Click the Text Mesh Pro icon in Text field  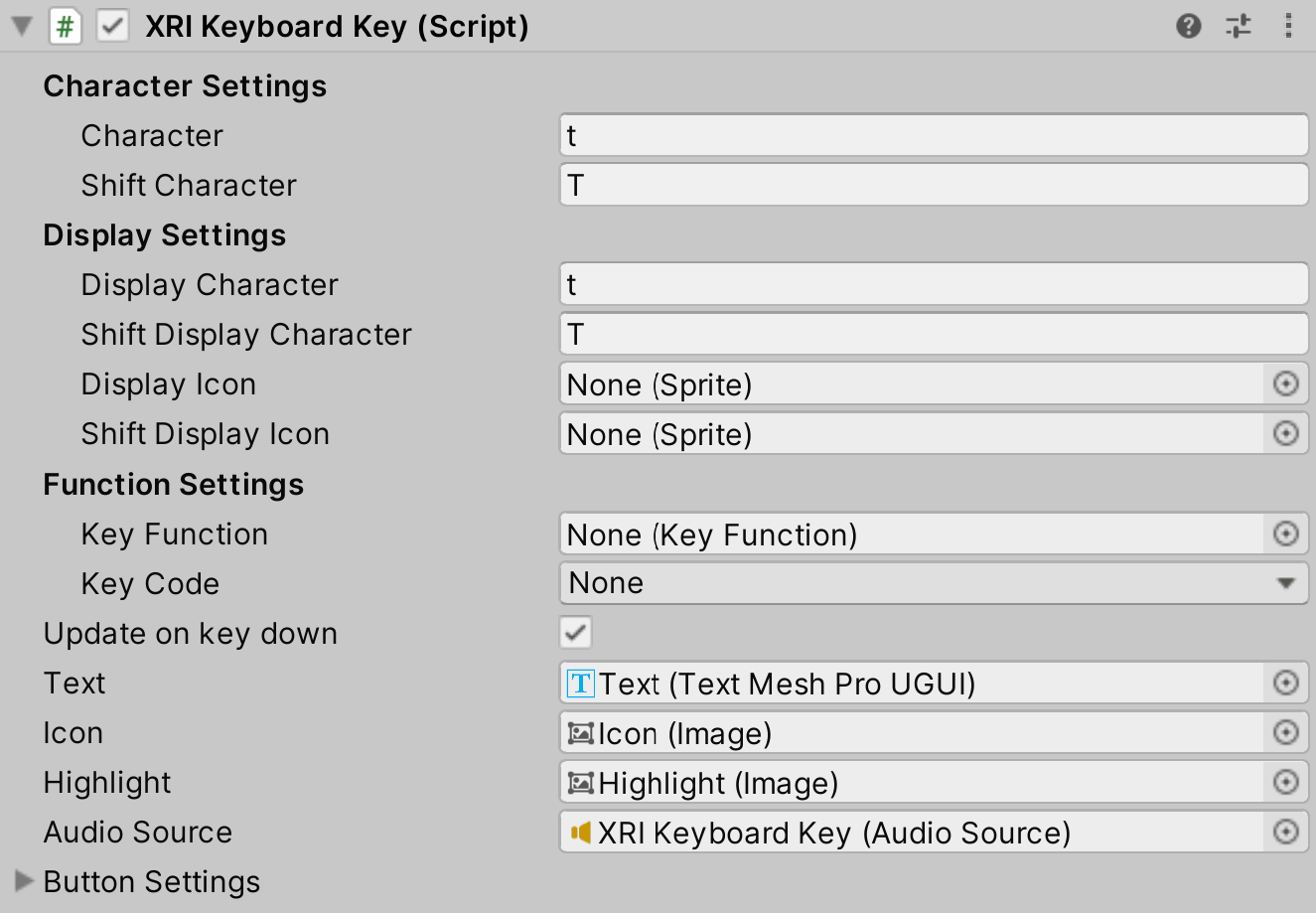pyautogui.click(x=579, y=683)
